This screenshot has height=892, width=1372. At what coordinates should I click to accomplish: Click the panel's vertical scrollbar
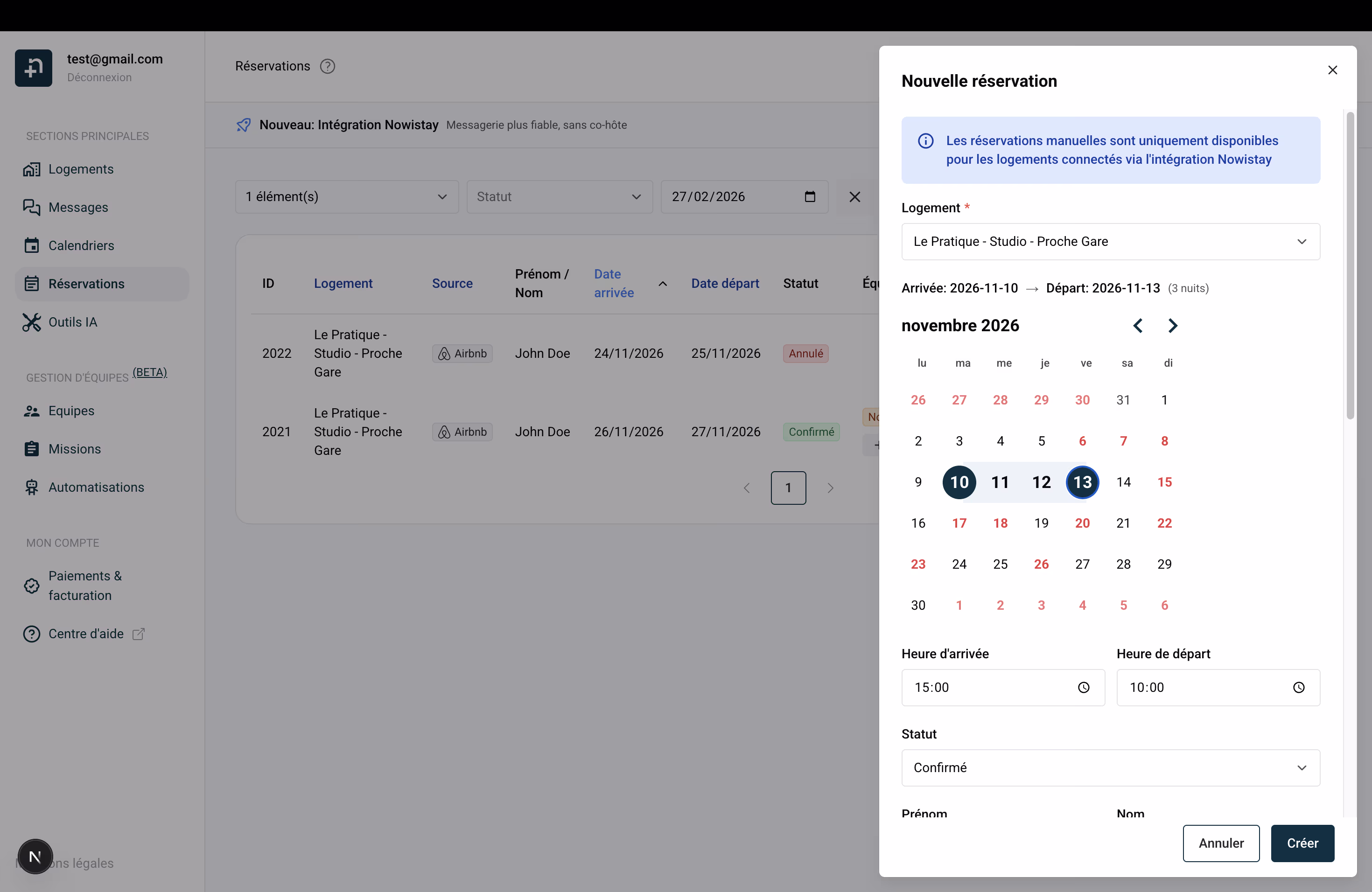(x=1350, y=265)
